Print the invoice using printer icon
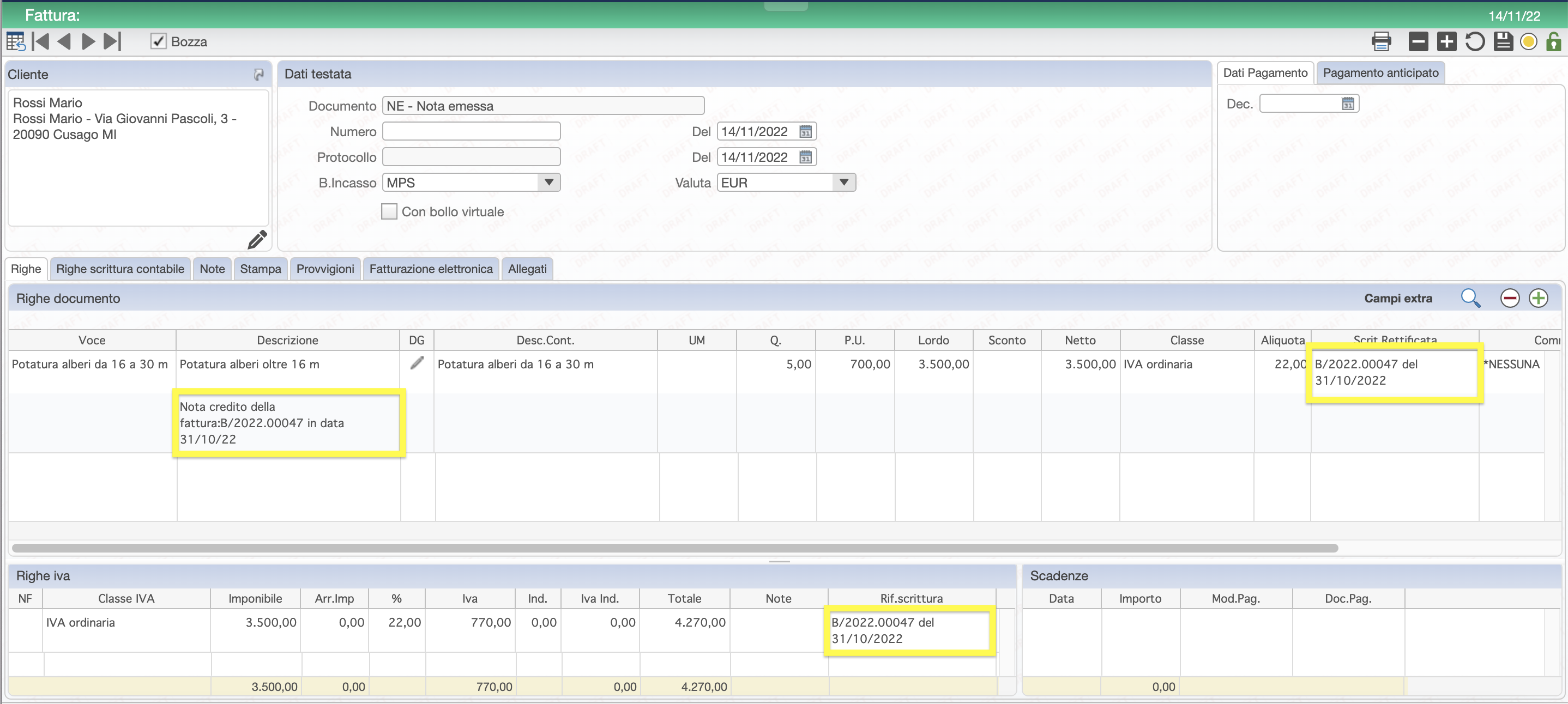 1381,41
